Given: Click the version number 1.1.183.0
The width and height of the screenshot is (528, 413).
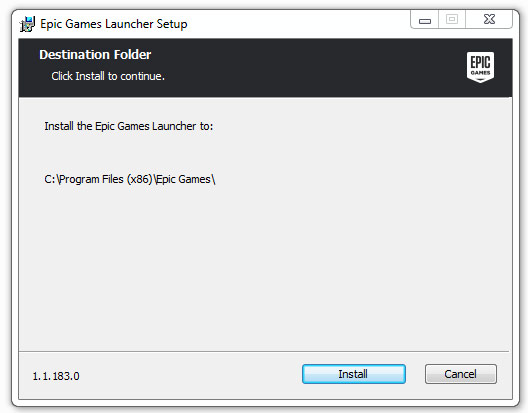Looking at the screenshot, I should point(56,376).
